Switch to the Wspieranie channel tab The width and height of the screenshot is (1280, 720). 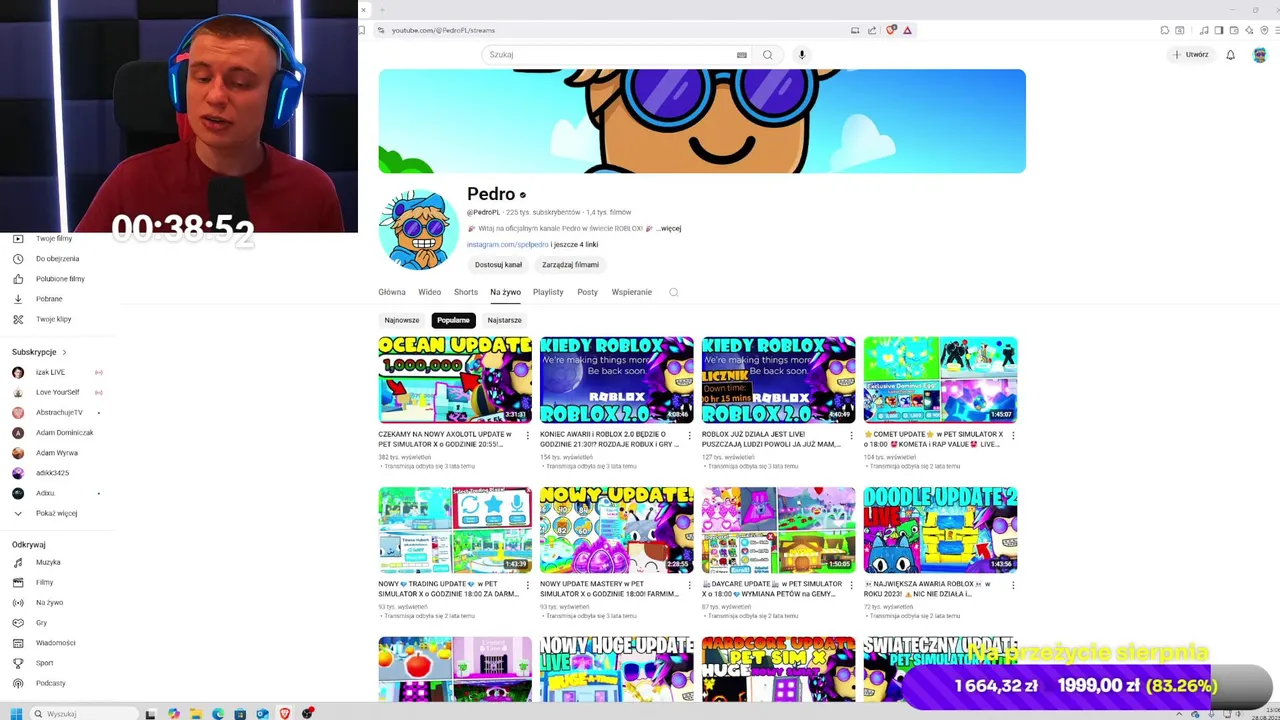point(632,292)
